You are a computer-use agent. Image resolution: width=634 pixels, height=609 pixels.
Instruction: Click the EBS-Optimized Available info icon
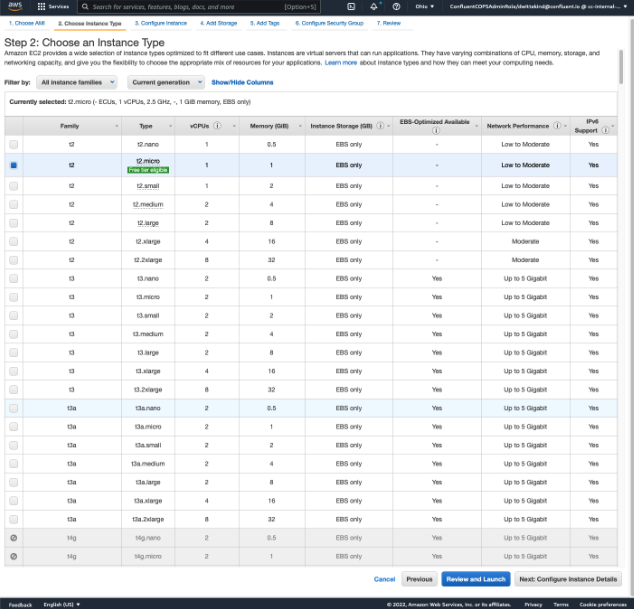(436, 131)
